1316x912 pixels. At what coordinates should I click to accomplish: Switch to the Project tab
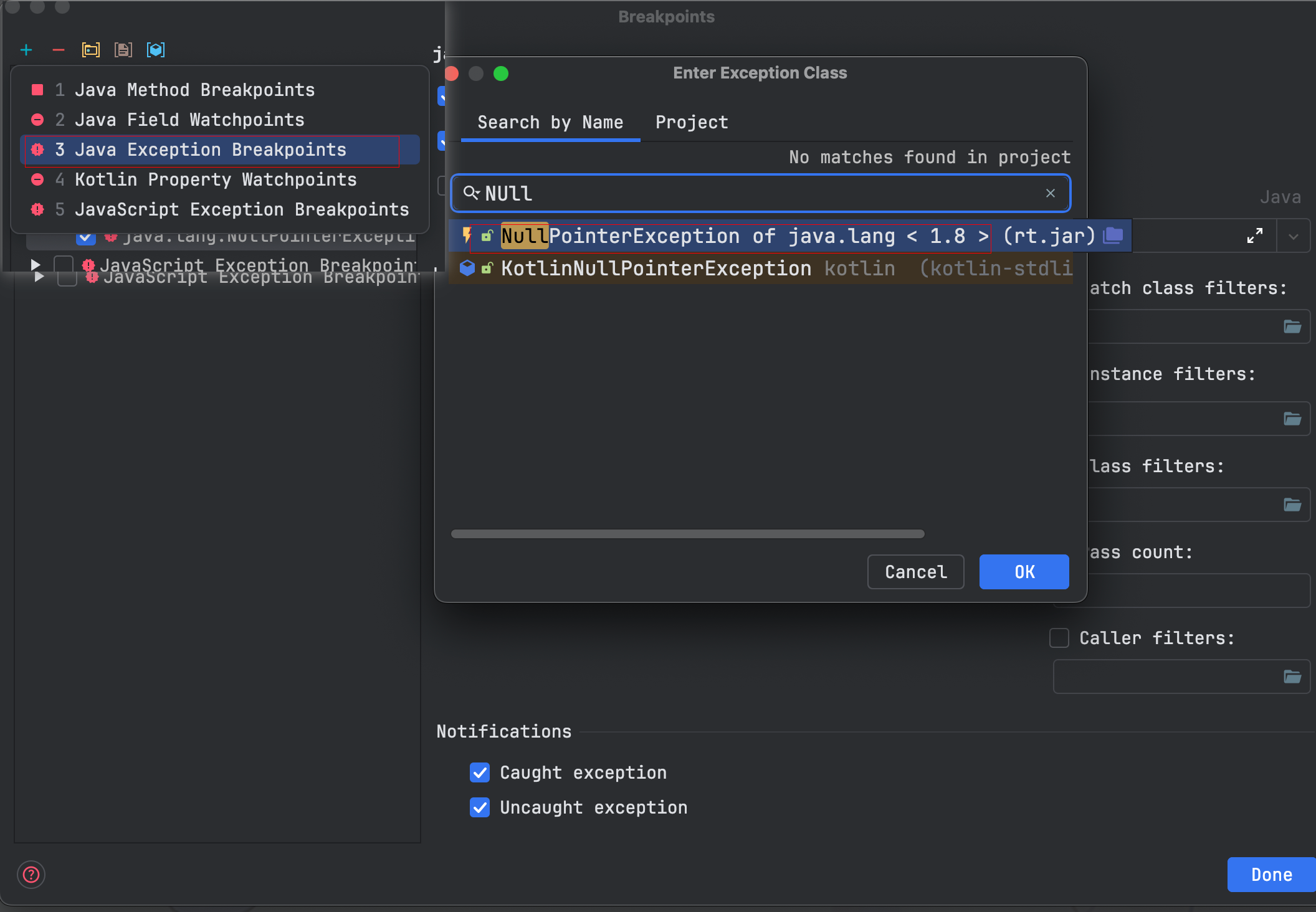(692, 122)
